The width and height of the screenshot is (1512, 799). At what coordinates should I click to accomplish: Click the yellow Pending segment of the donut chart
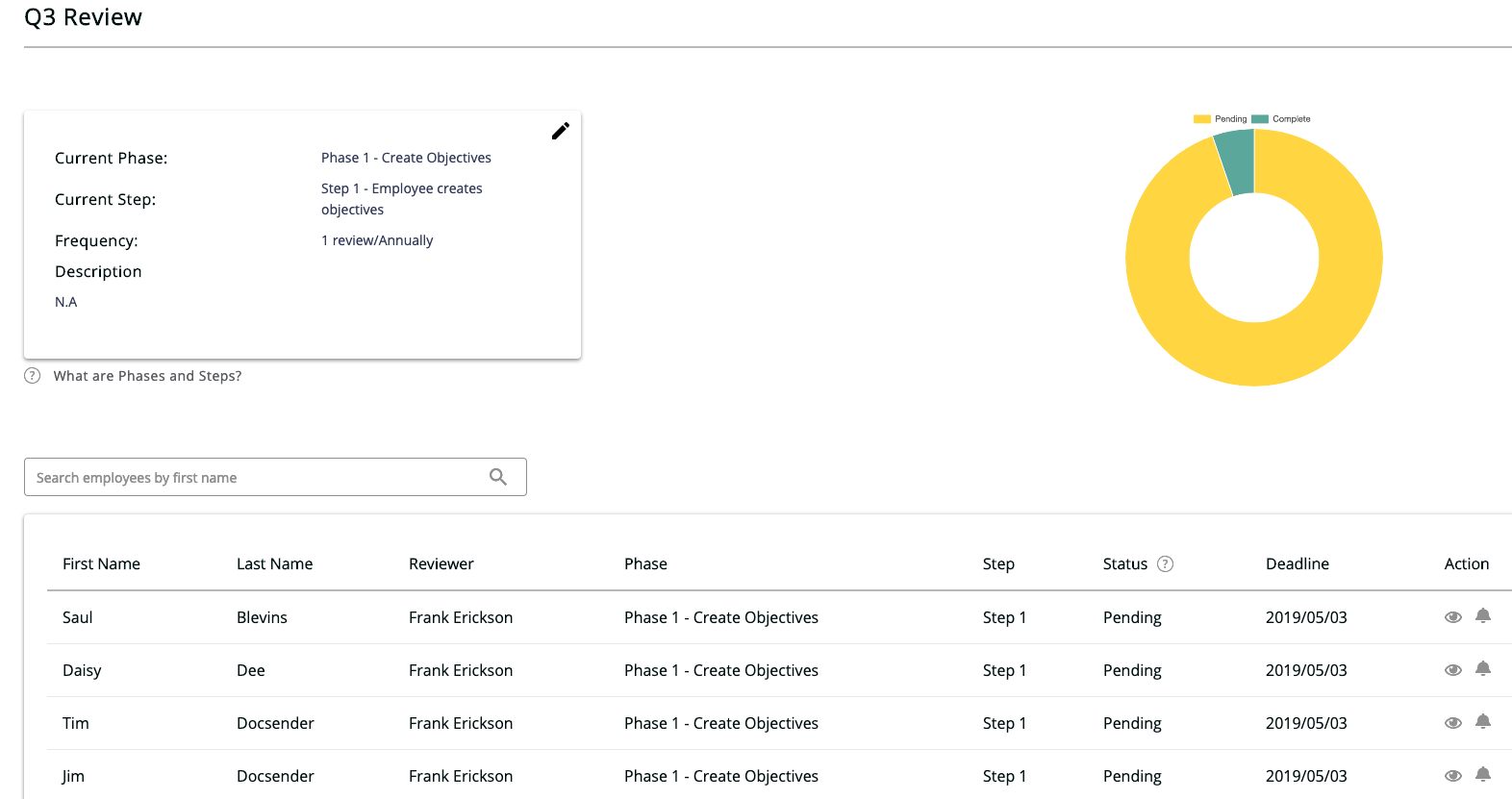point(1254,356)
